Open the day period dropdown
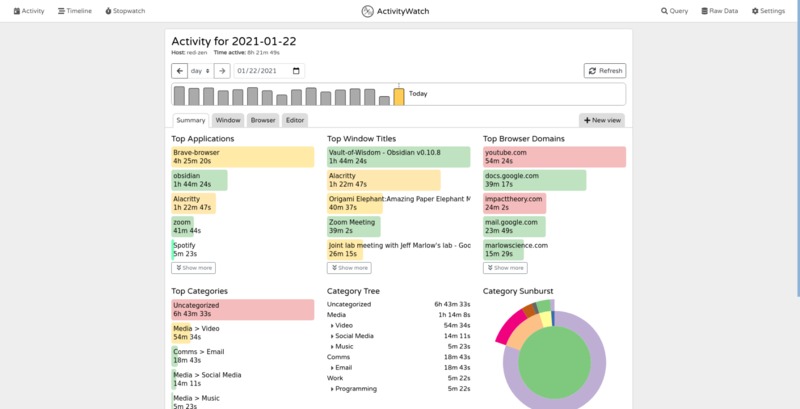This screenshot has height=409, width=800. click(201, 71)
